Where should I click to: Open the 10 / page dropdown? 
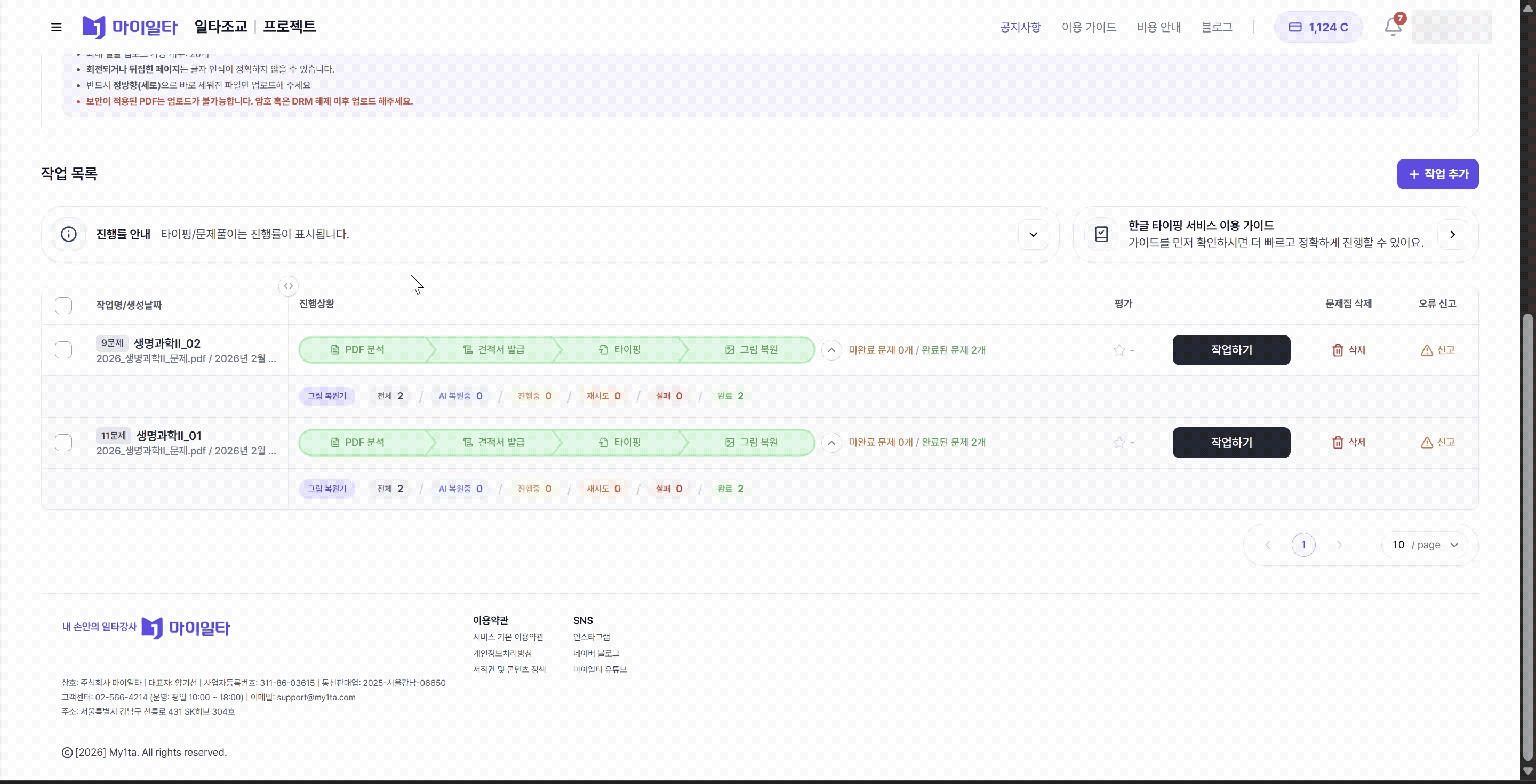[x=1425, y=545]
